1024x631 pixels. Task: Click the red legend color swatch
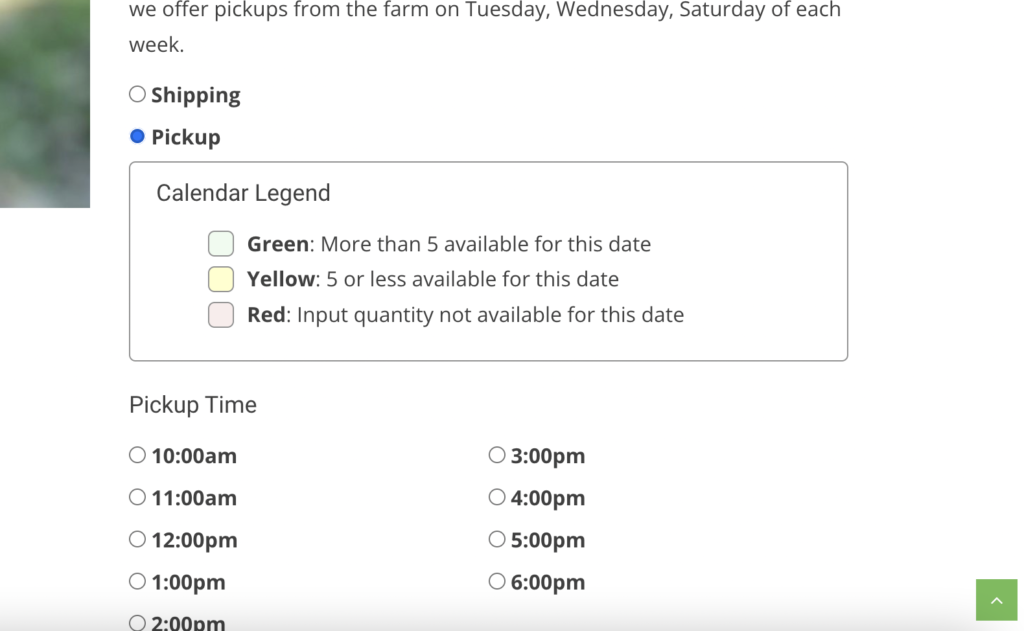click(x=221, y=315)
